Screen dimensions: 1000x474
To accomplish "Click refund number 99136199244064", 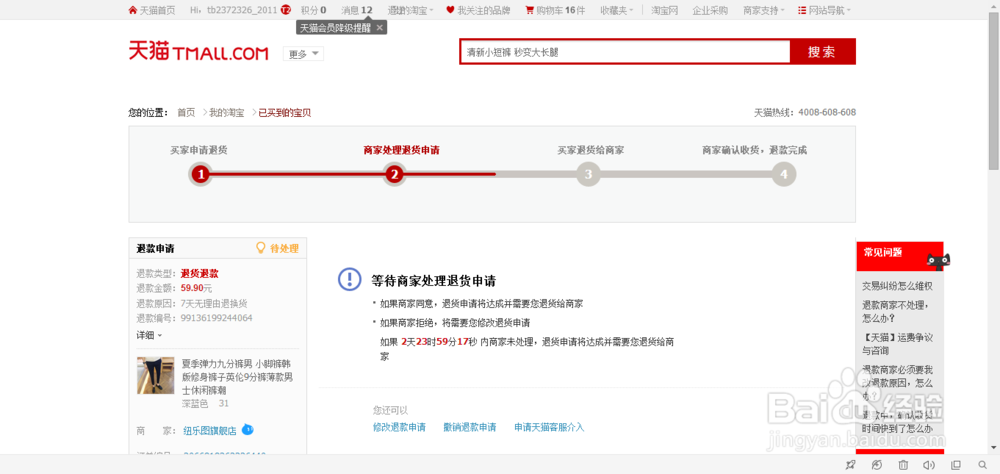I will point(216,318).
